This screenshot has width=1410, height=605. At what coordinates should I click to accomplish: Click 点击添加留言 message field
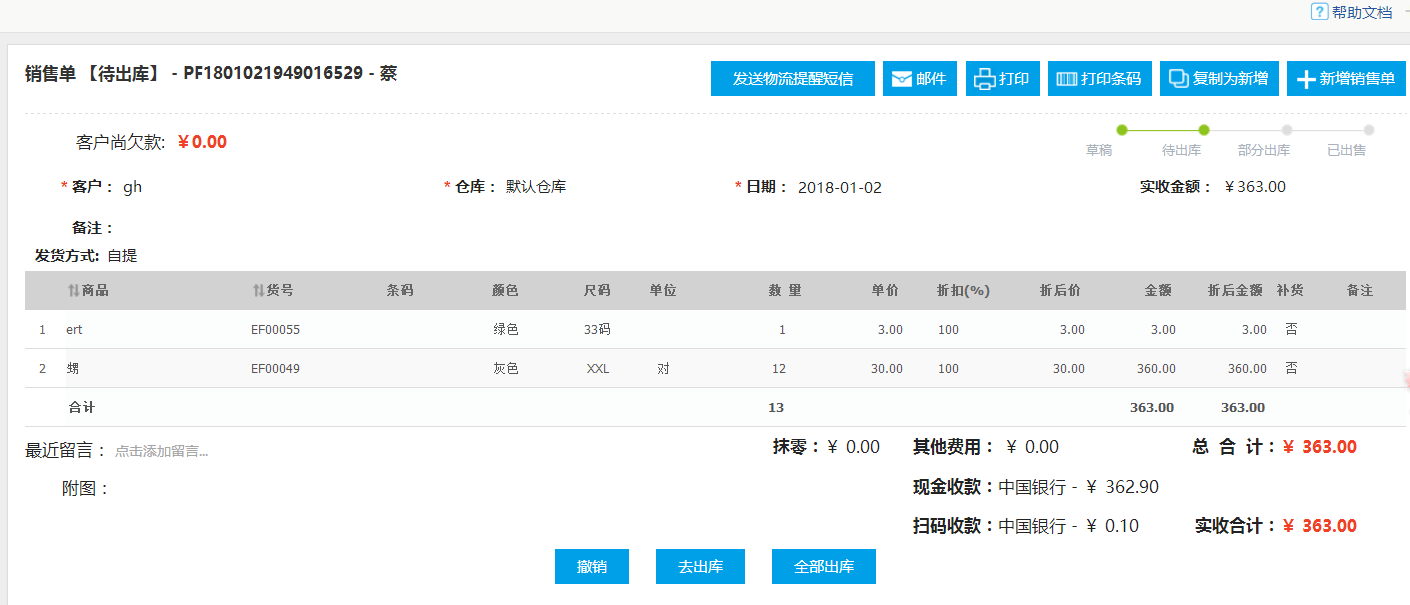point(161,451)
